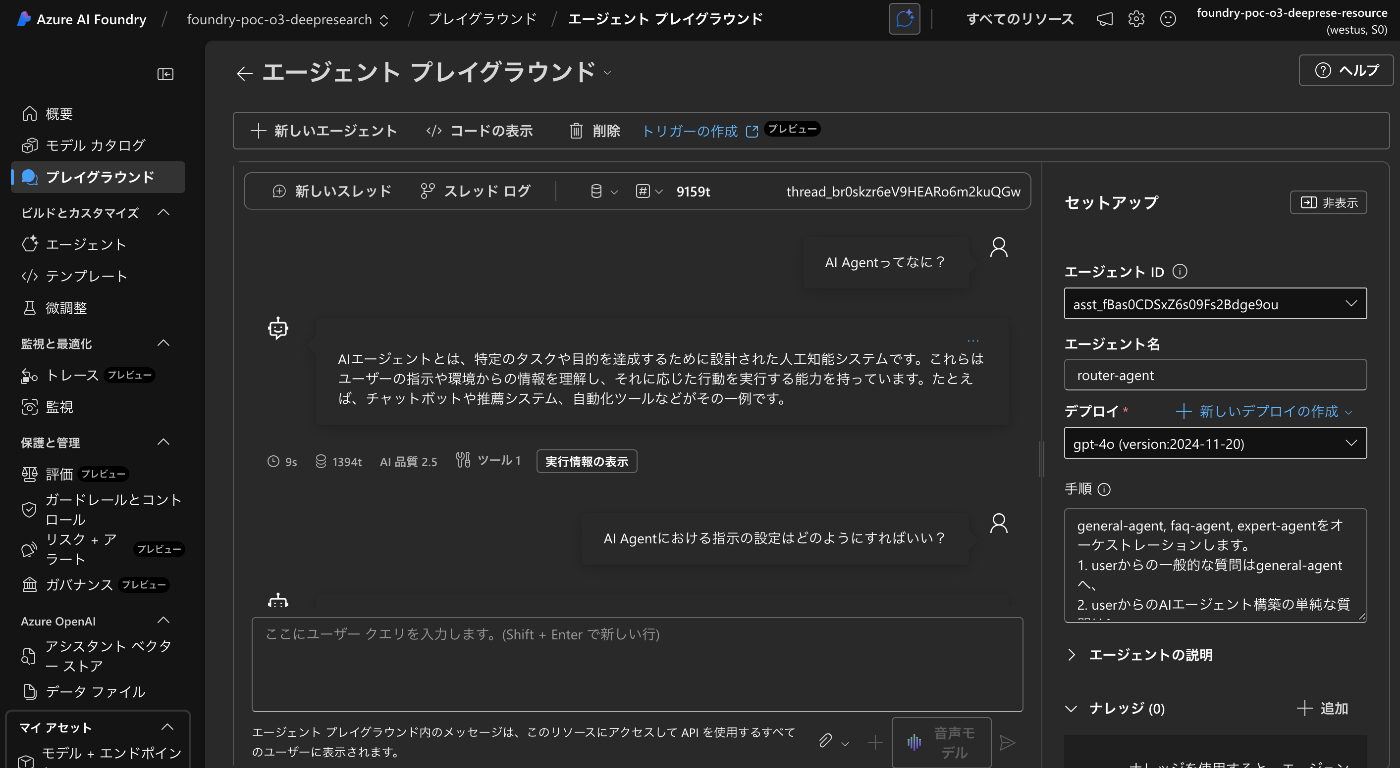This screenshot has width=1400, height=768.
Task: Click the 1394t token count
Action: coord(338,461)
